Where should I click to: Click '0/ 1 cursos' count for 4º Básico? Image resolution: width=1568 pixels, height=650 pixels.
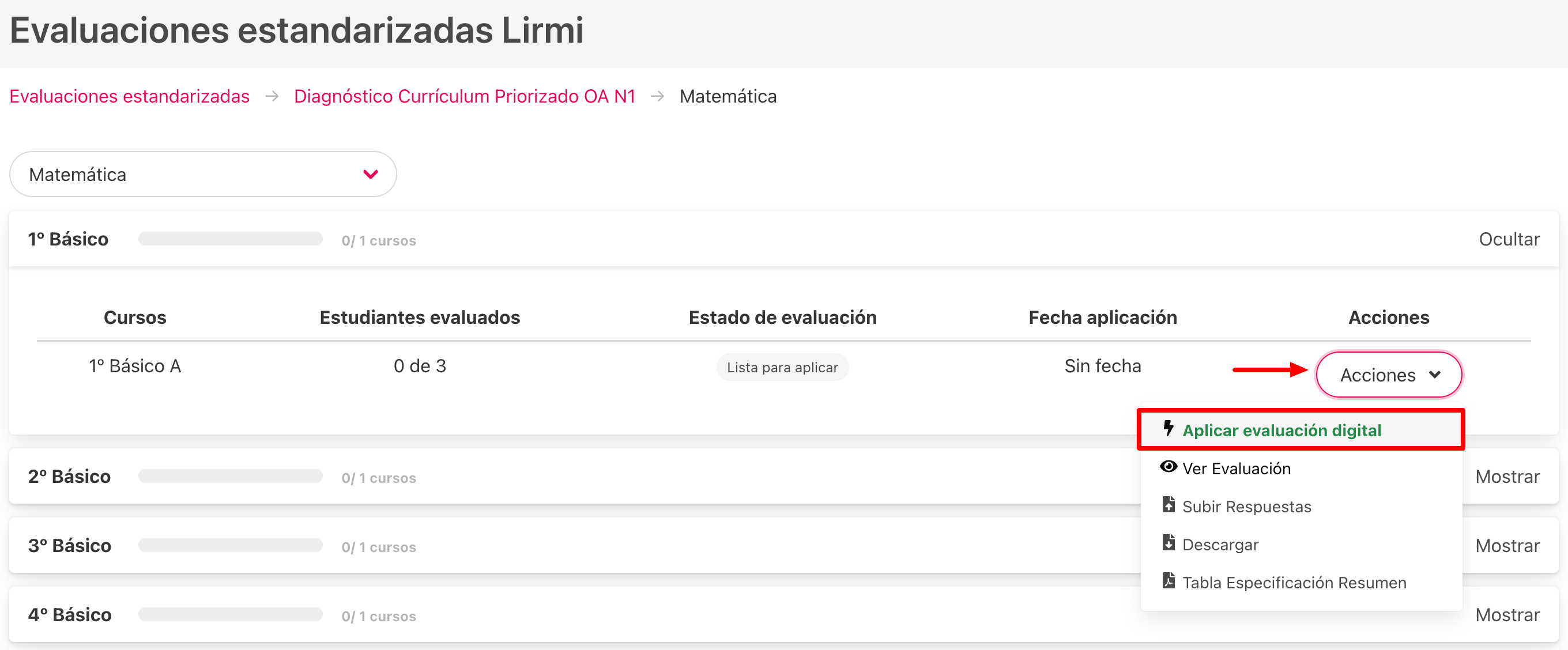pyautogui.click(x=379, y=617)
